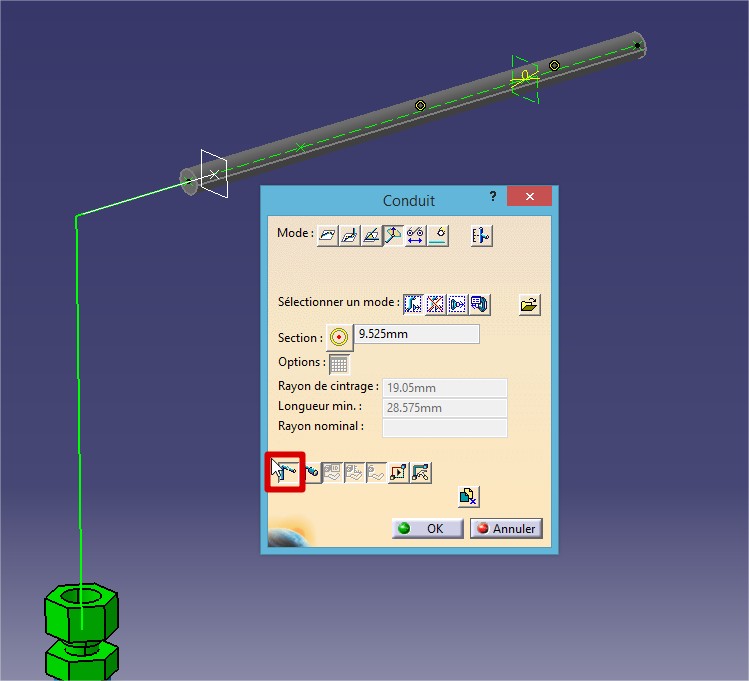Screen dimensions: 749x681
Task: Select the routing mode icon with circle above line
Action: [x=438, y=235]
